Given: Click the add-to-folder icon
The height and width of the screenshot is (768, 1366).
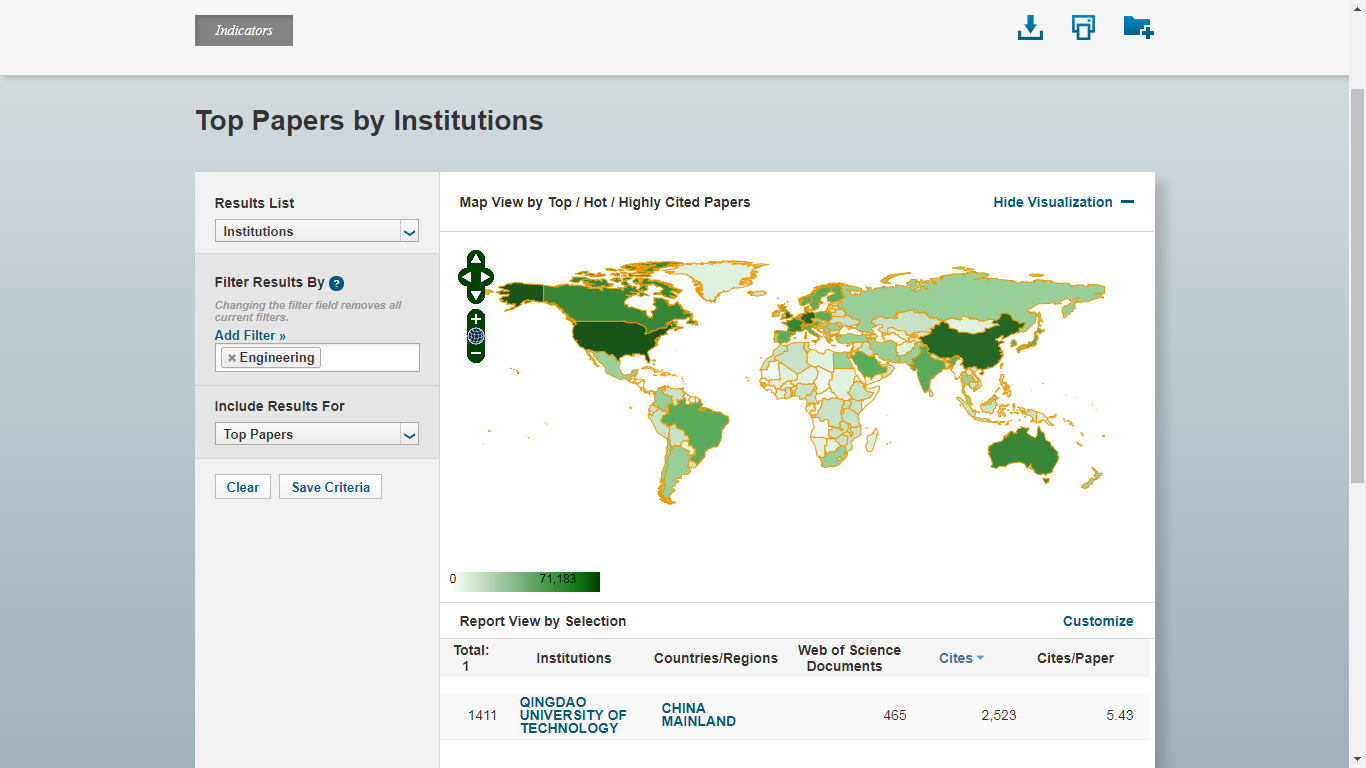Looking at the screenshot, I should 1138,28.
